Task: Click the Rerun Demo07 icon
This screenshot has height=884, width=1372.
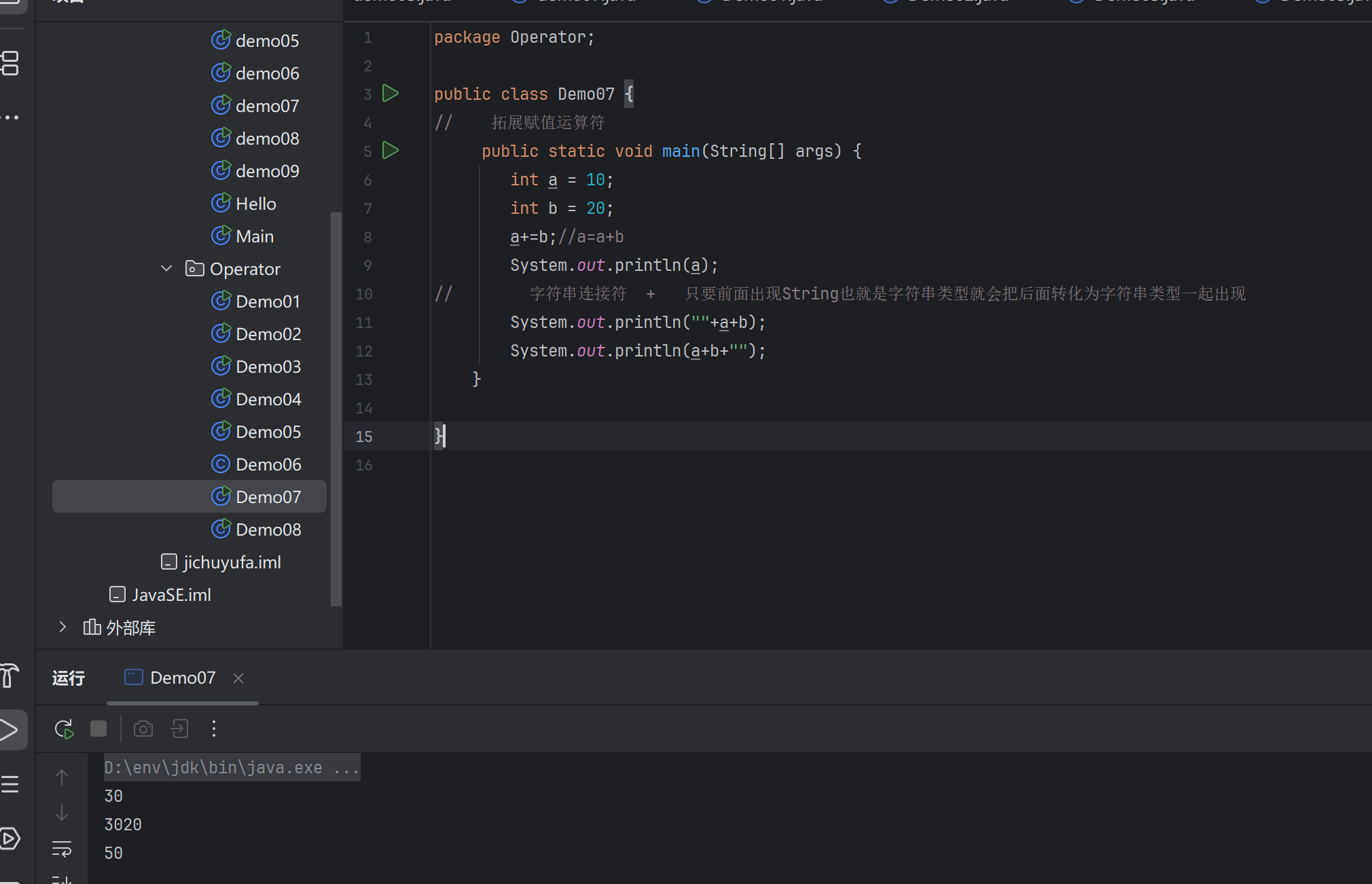Action: pyautogui.click(x=64, y=729)
